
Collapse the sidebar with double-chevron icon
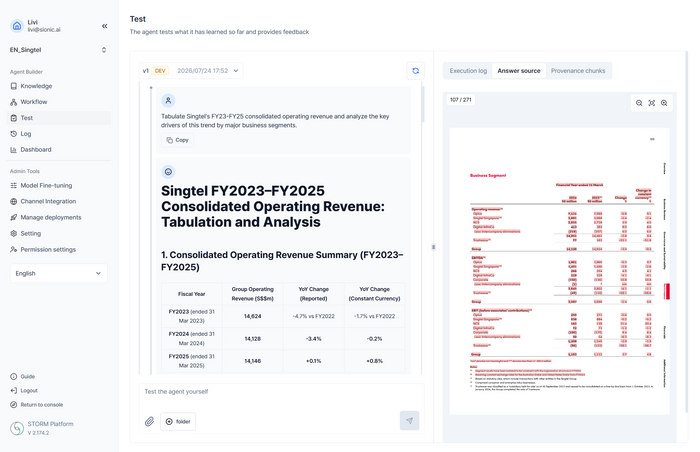(104, 26)
